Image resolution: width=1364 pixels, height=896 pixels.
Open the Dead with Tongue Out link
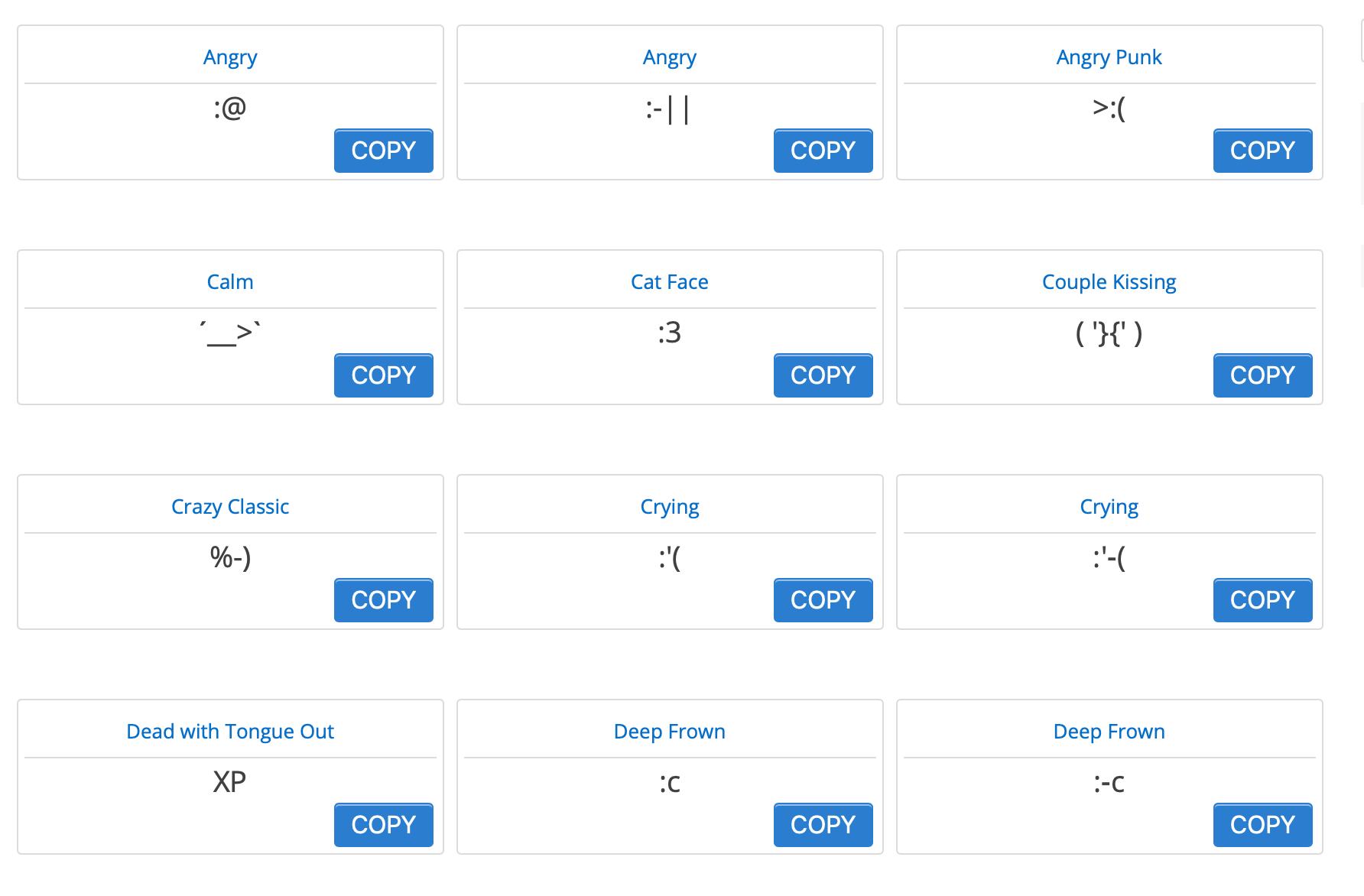pyautogui.click(x=230, y=732)
